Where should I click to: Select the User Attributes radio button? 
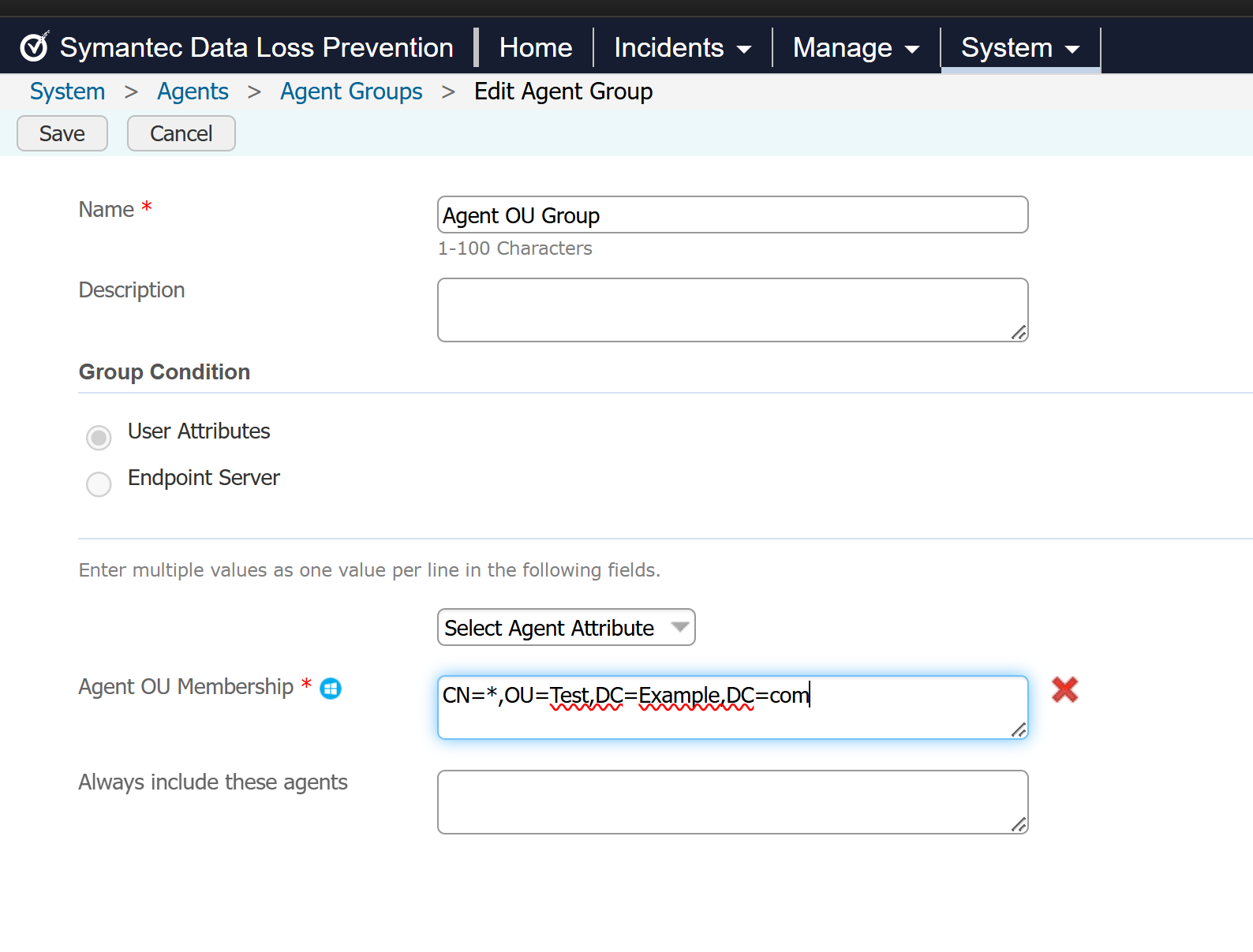(x=99, y=438)
